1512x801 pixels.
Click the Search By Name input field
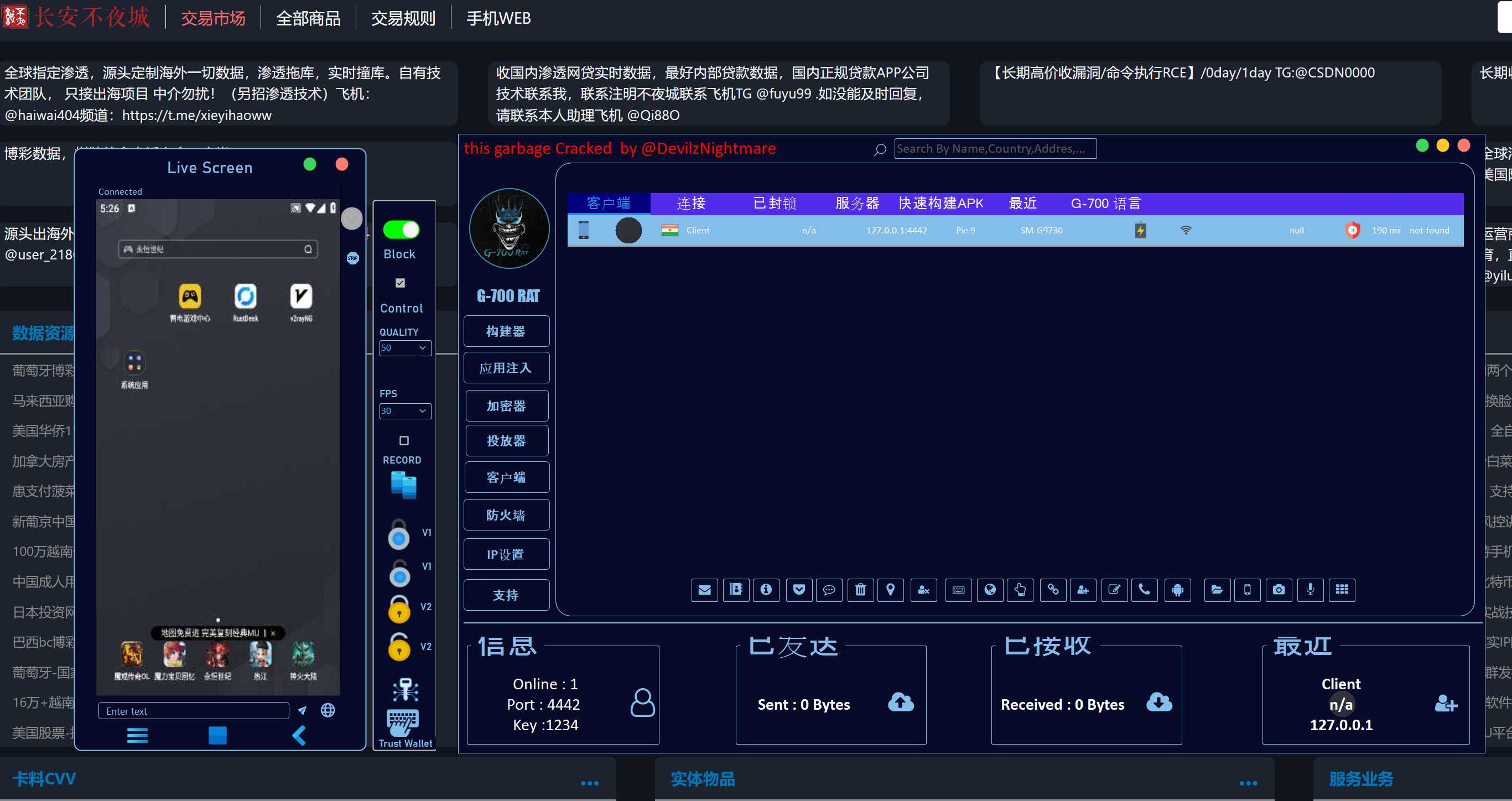(x=995, y=149)
